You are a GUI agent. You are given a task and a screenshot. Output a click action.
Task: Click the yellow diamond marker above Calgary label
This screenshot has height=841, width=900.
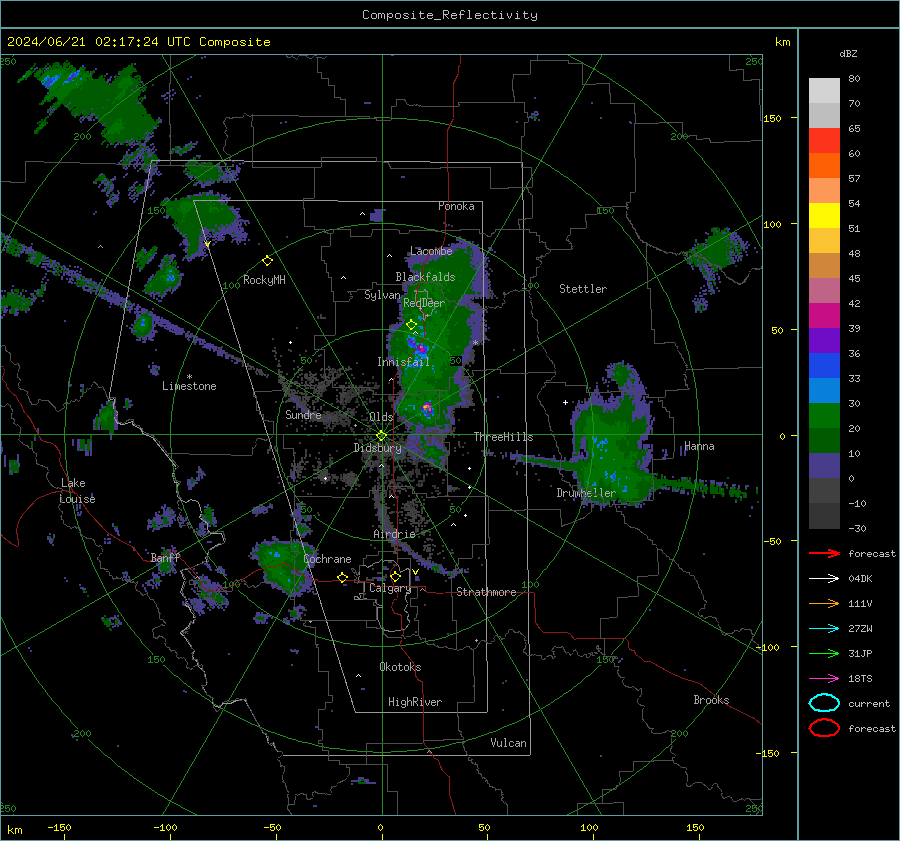(x=395, y=576)
